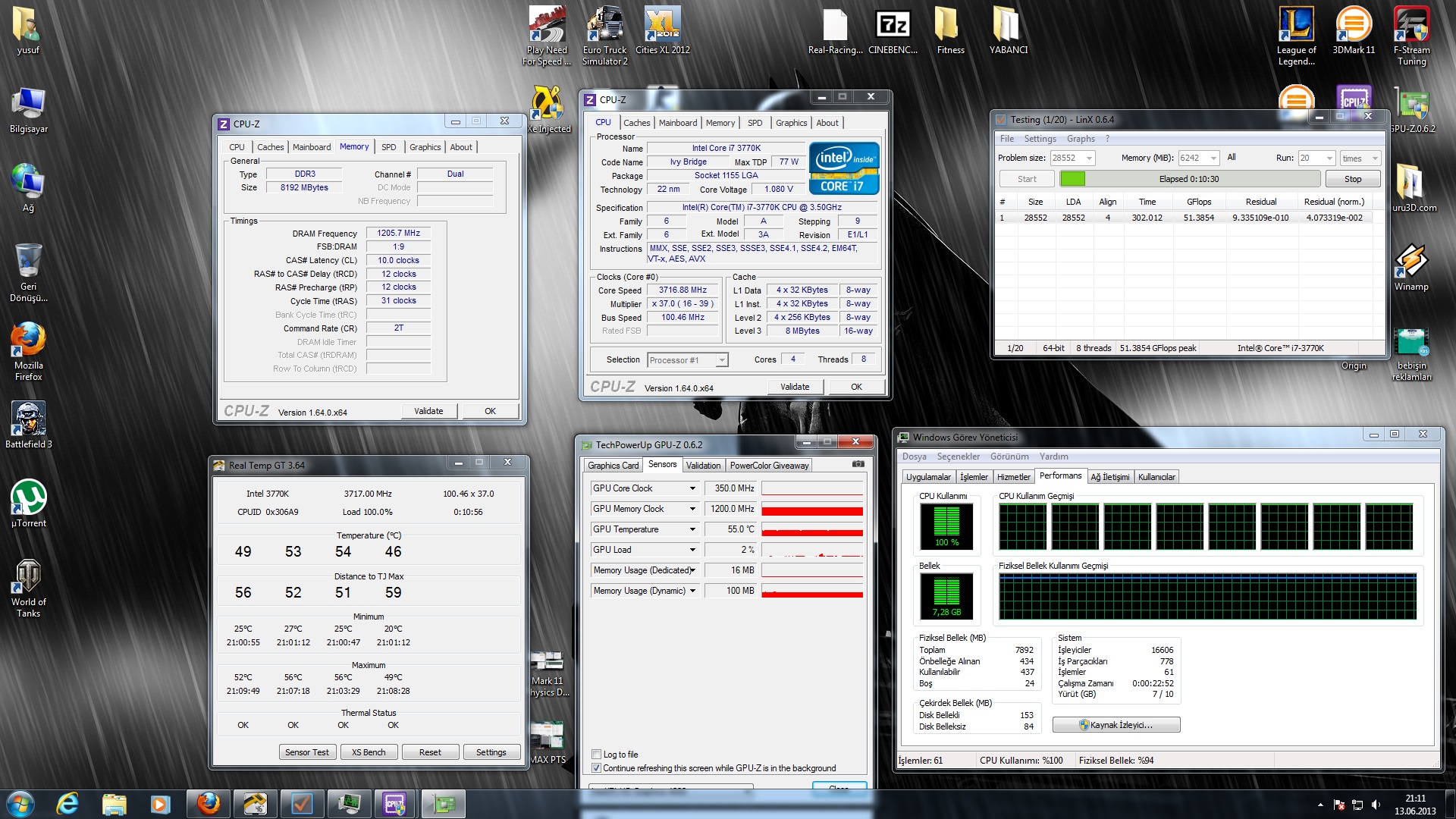Launch 3DMark 11 desktop shortcut
The width and height of the screenshot is (1456, 819).
click(x=1354, y=30)
